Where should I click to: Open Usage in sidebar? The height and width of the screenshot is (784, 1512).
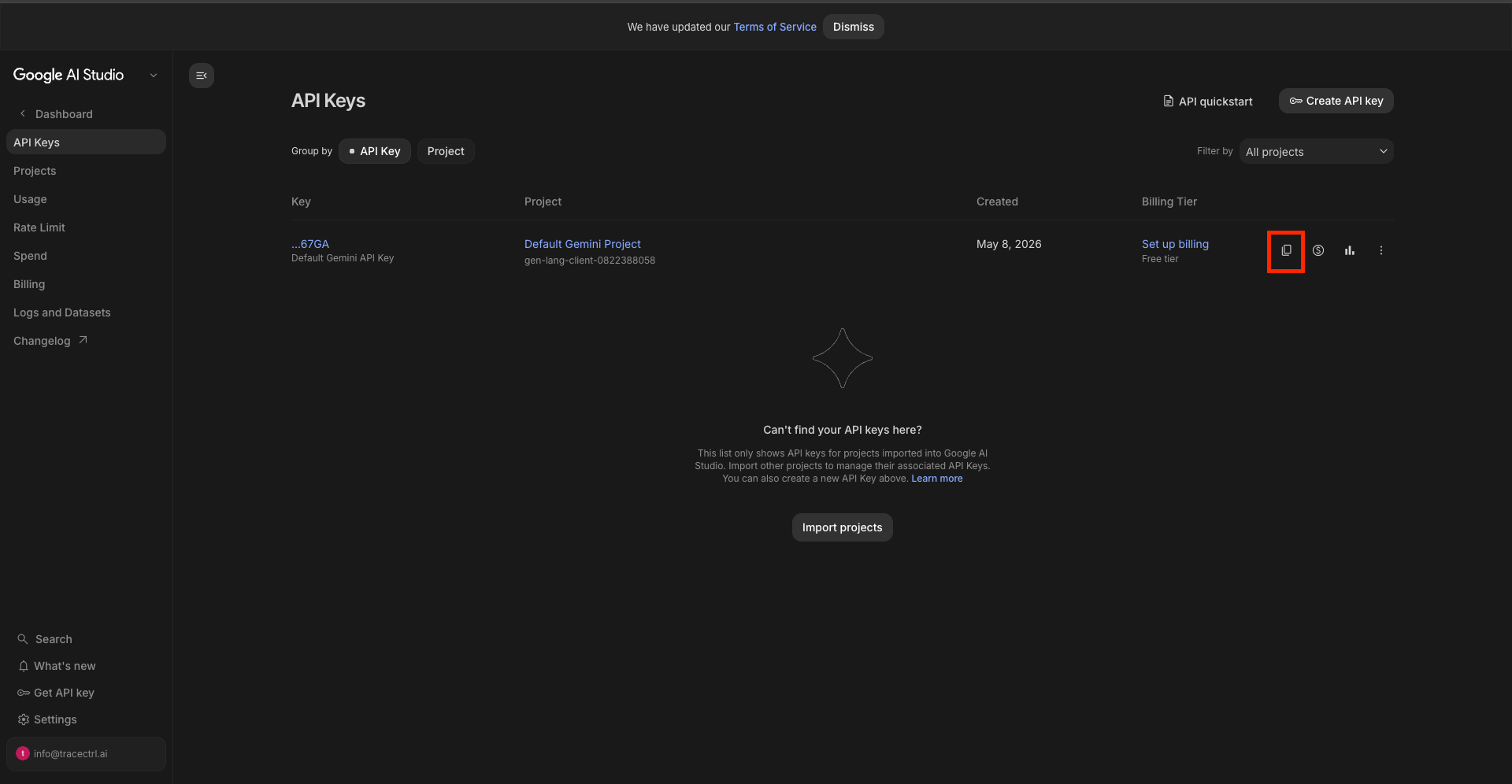pos(86,199)
